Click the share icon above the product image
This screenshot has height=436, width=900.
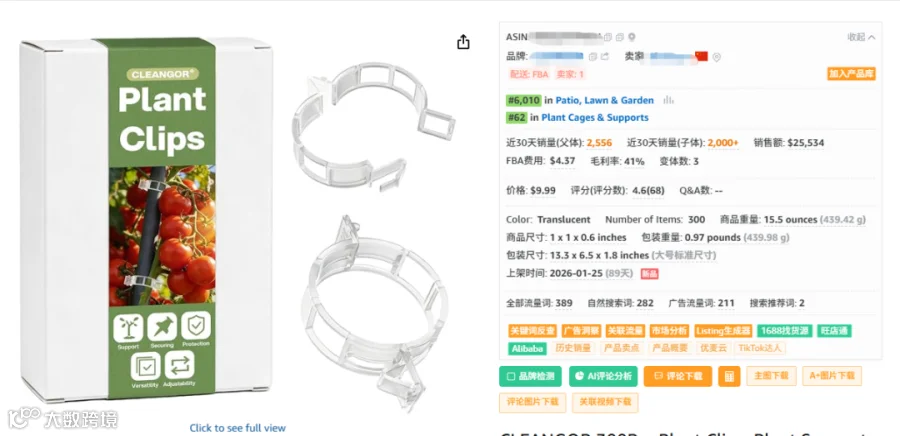463,42
